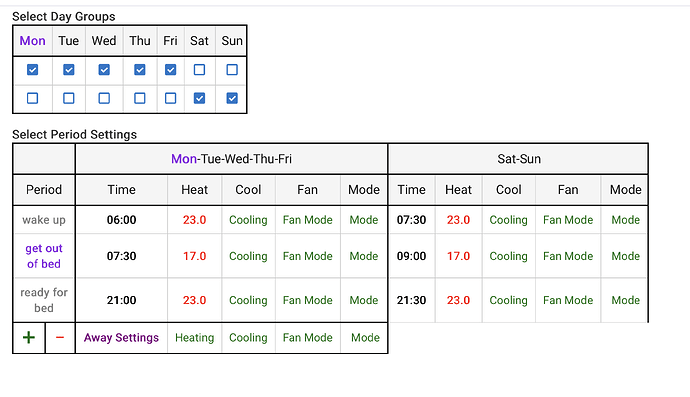Check Thu in second day group row
This screenshot has height=397, width=690.
[x=139, y=98]
